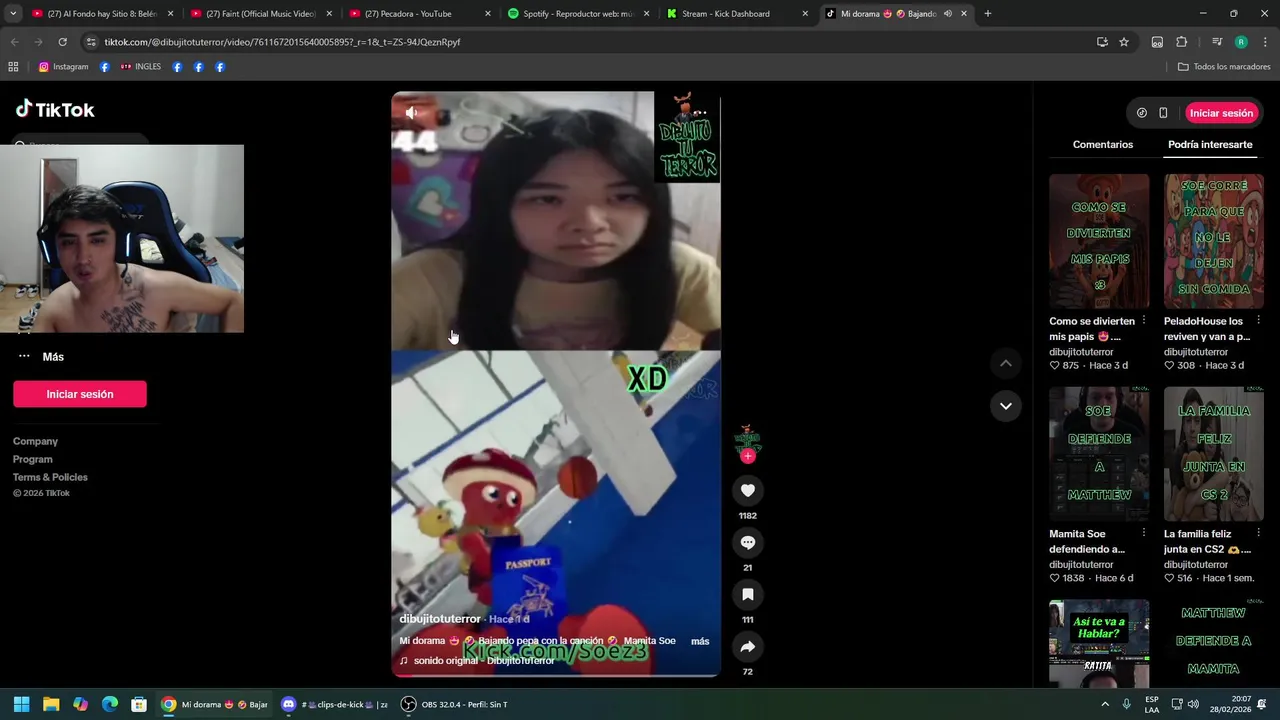
Task: Open options for 'PeladoHouse los reviven' card
Action: (1258, 321)
